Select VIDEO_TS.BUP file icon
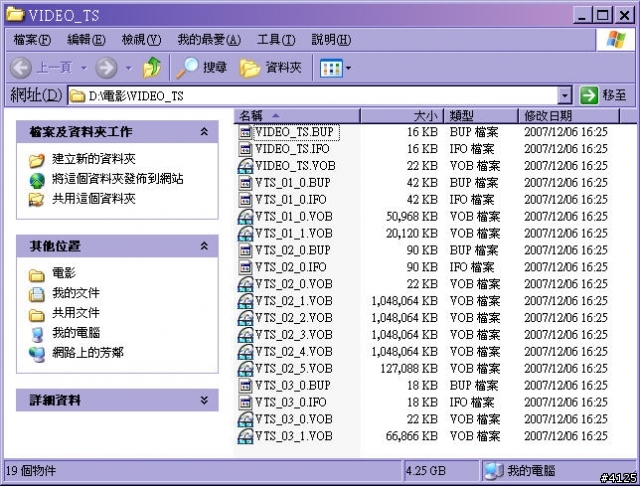This screenshot has height=486, width=640. pyautogui.click(x=245, y=132)
